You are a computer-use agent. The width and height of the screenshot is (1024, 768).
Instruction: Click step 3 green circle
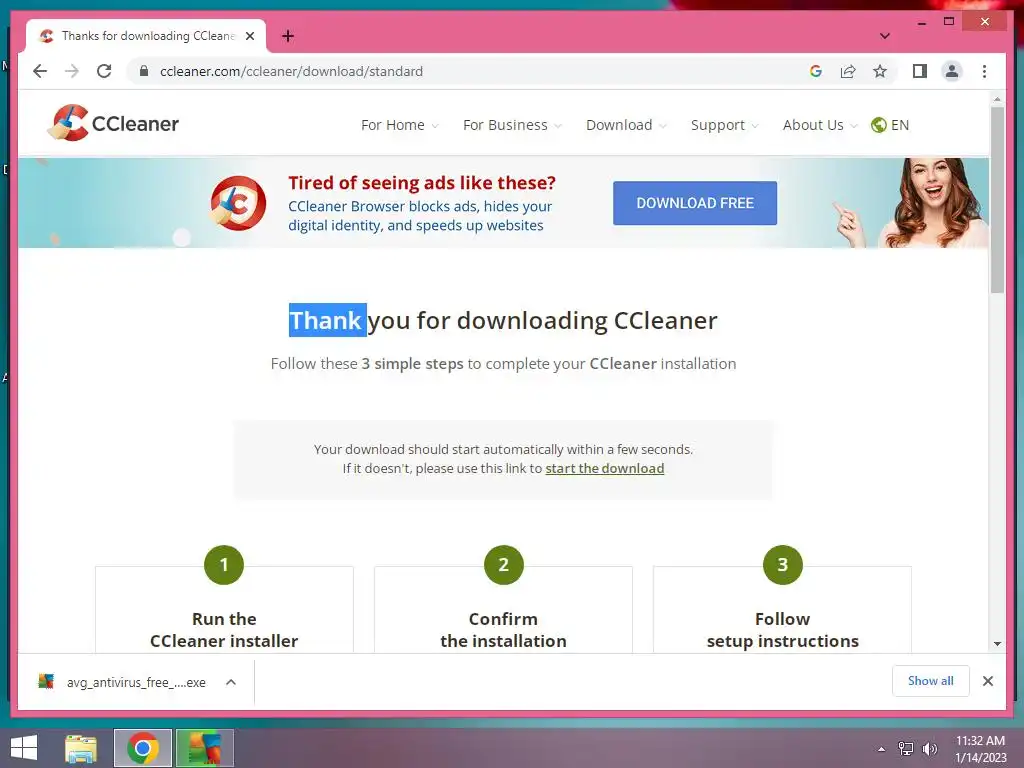click(782, 565)
